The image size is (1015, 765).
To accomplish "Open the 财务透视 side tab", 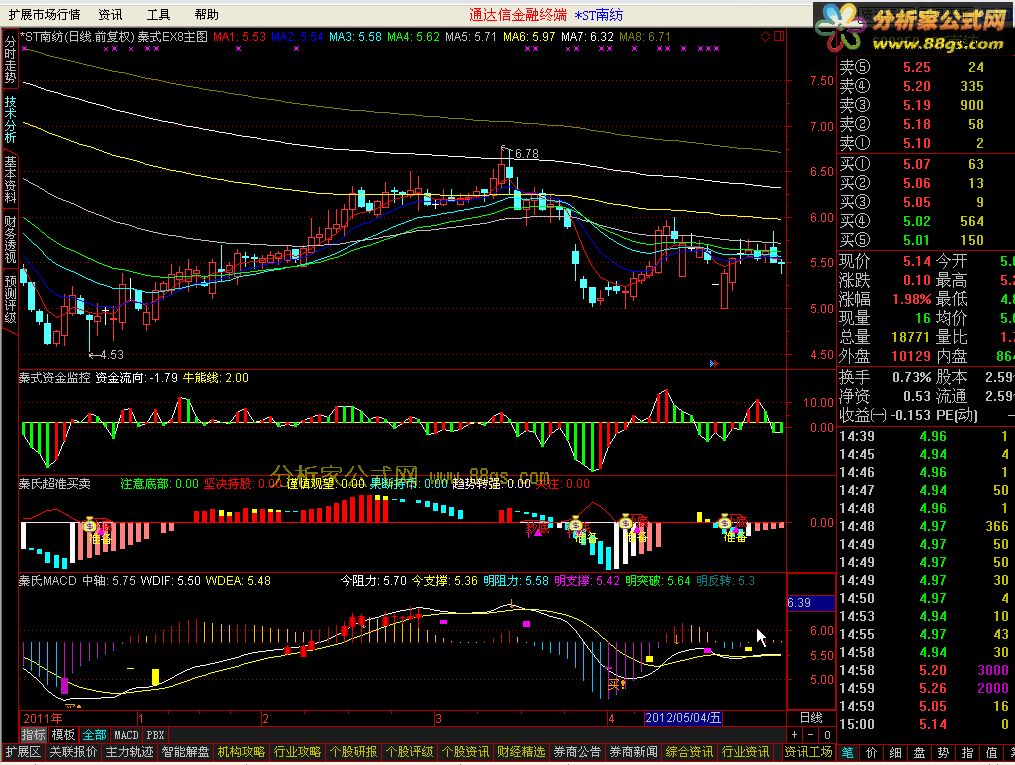I will click(10, 239).
